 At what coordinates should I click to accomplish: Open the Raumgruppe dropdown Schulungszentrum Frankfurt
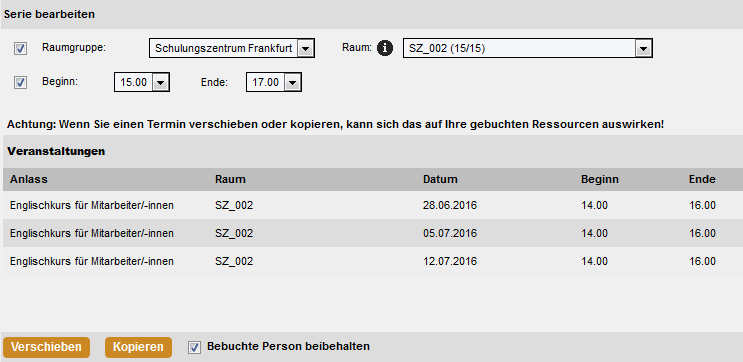(232, 48)
